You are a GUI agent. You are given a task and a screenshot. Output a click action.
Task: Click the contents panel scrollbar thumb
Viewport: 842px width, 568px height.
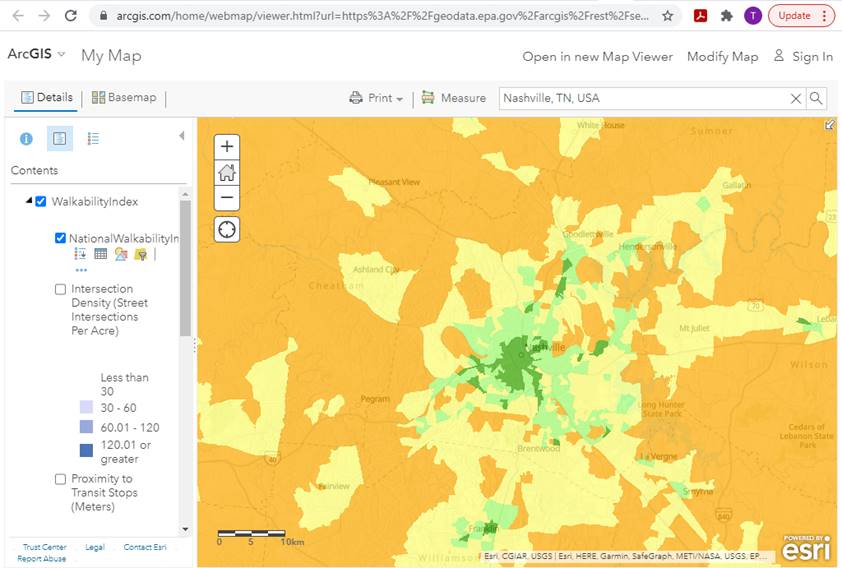pyautogui.click(x=185, y=268)
